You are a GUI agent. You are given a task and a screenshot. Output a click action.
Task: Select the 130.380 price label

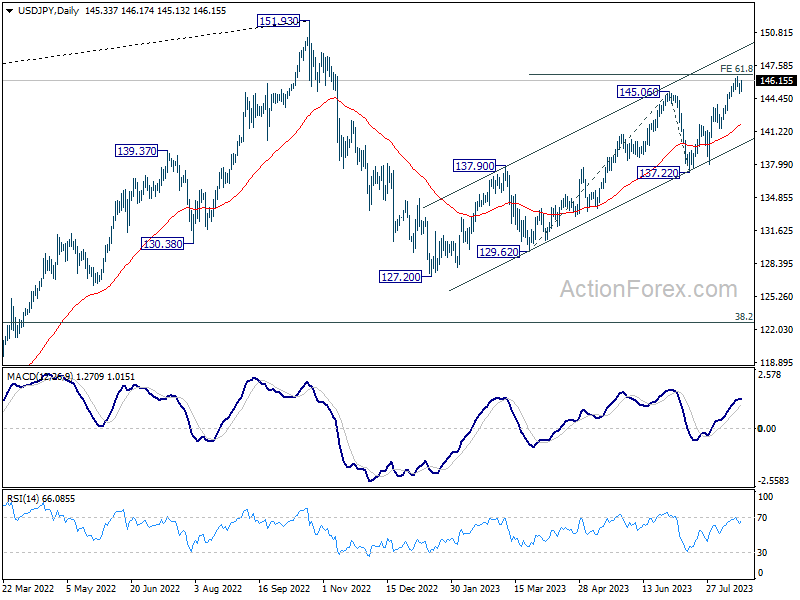click(x=163, y=244)
